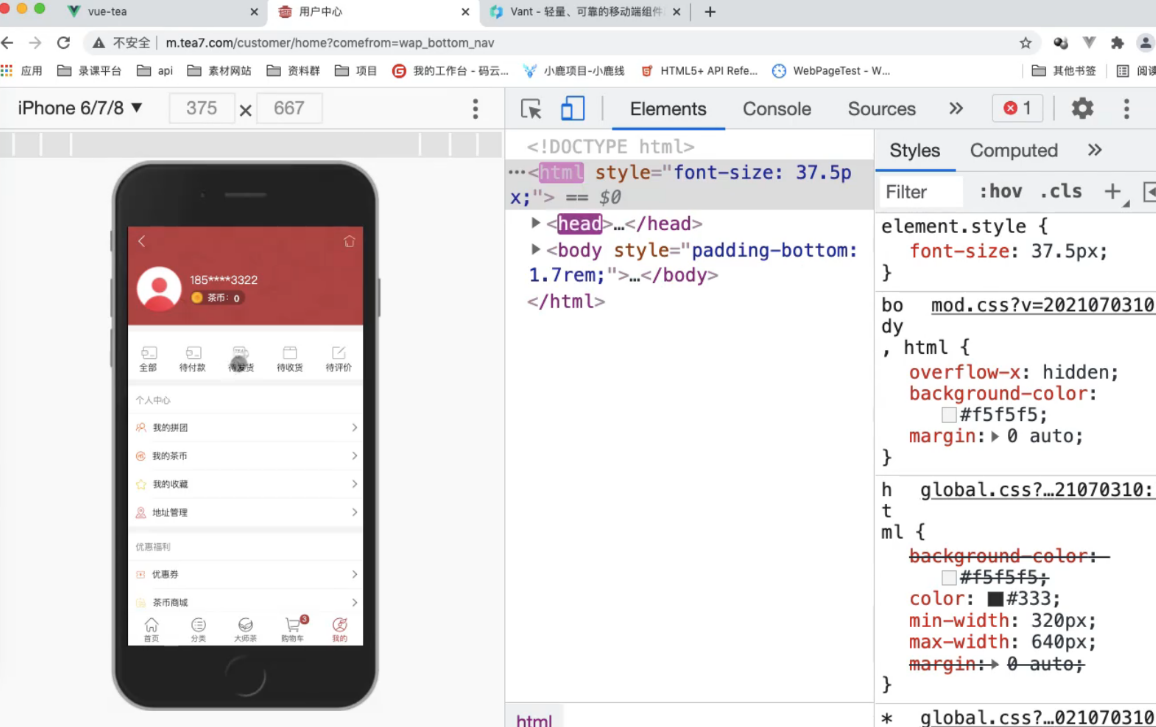This screenshot has height=727, width=1156.
Task: Close the 用户中心 tab
Action: [x=465, y=12]
